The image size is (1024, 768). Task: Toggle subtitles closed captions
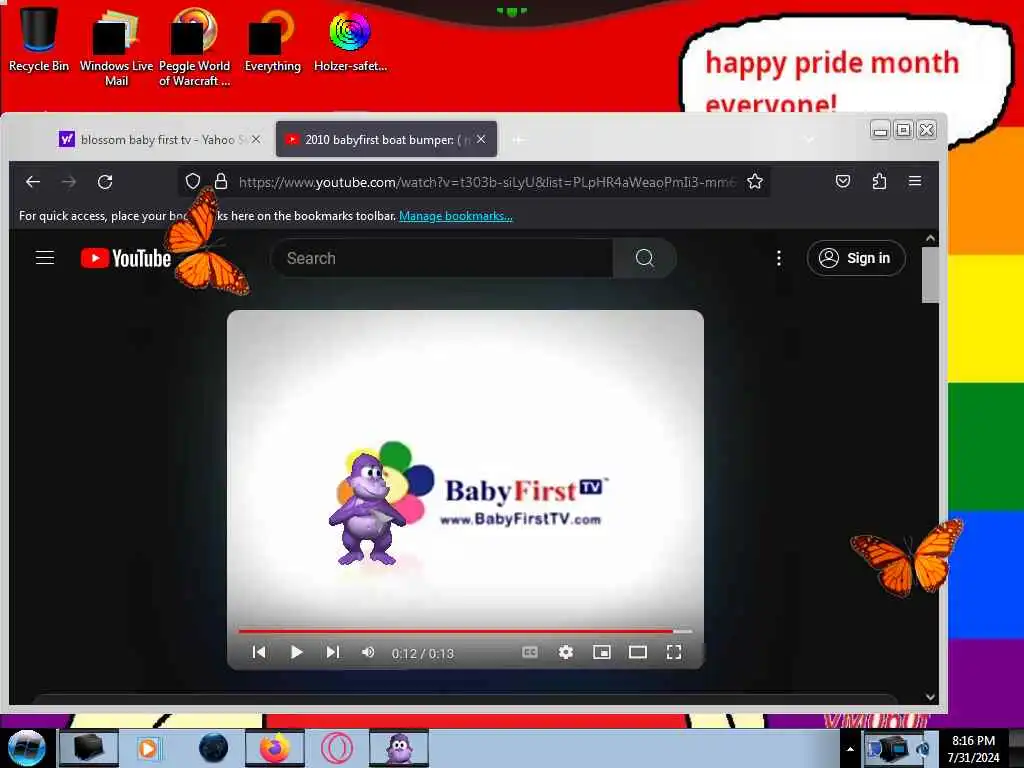[x=530, y=652]
